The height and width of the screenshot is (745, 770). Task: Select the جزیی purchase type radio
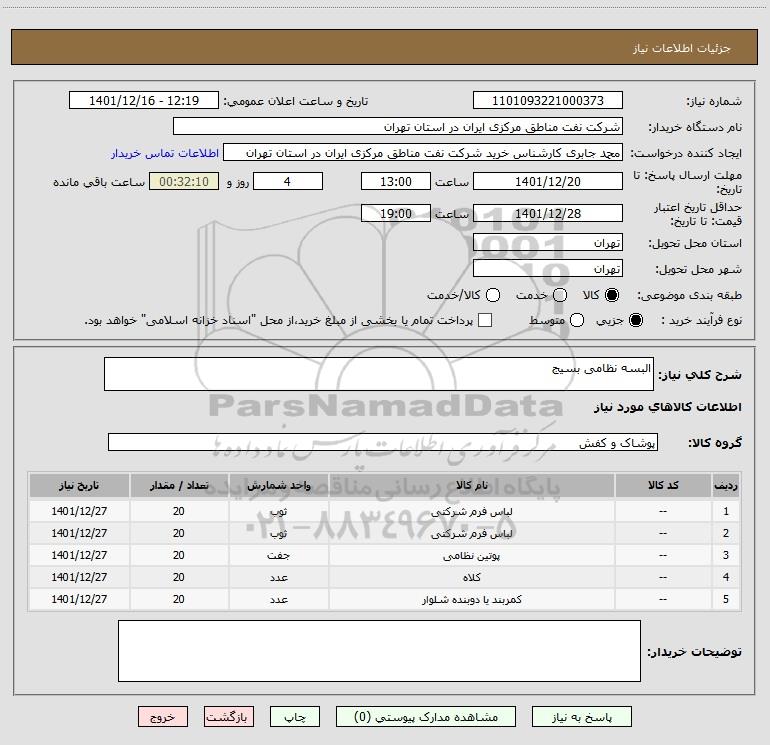(635, 320)
